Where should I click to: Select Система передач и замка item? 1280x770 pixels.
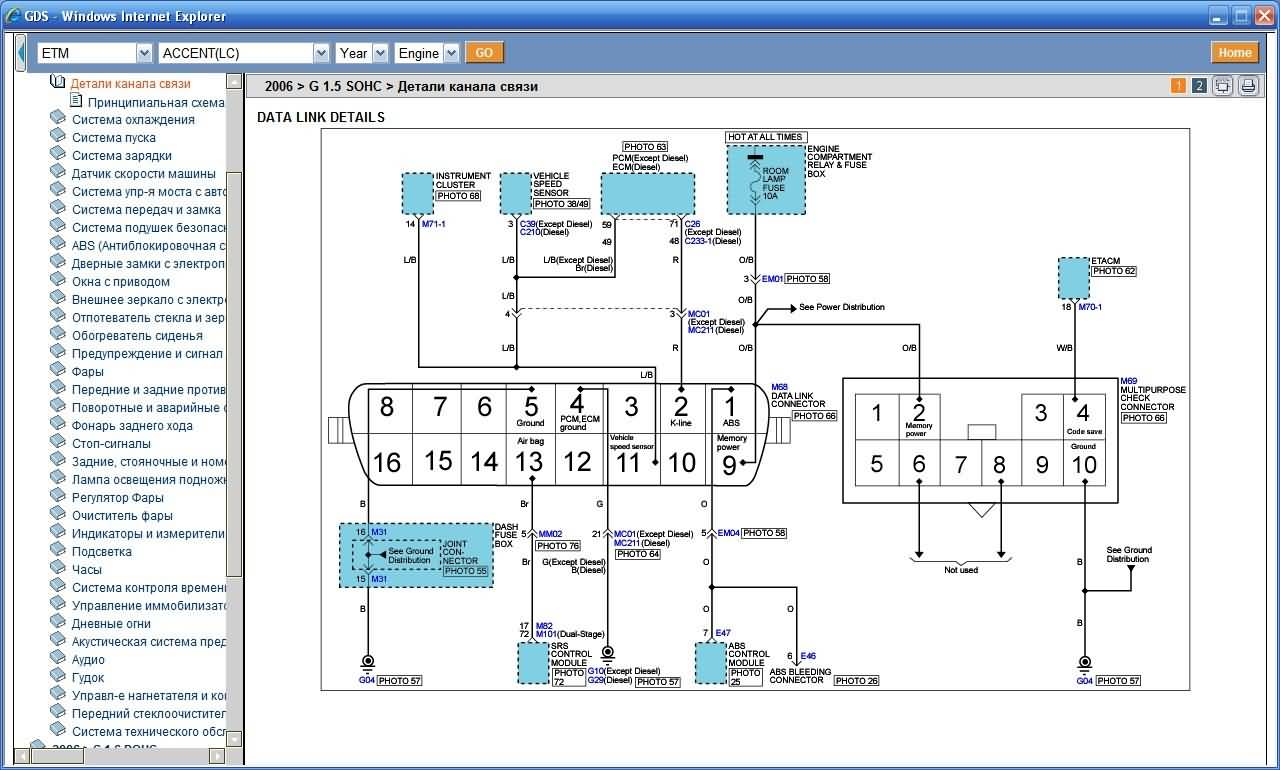coord(146,210)
